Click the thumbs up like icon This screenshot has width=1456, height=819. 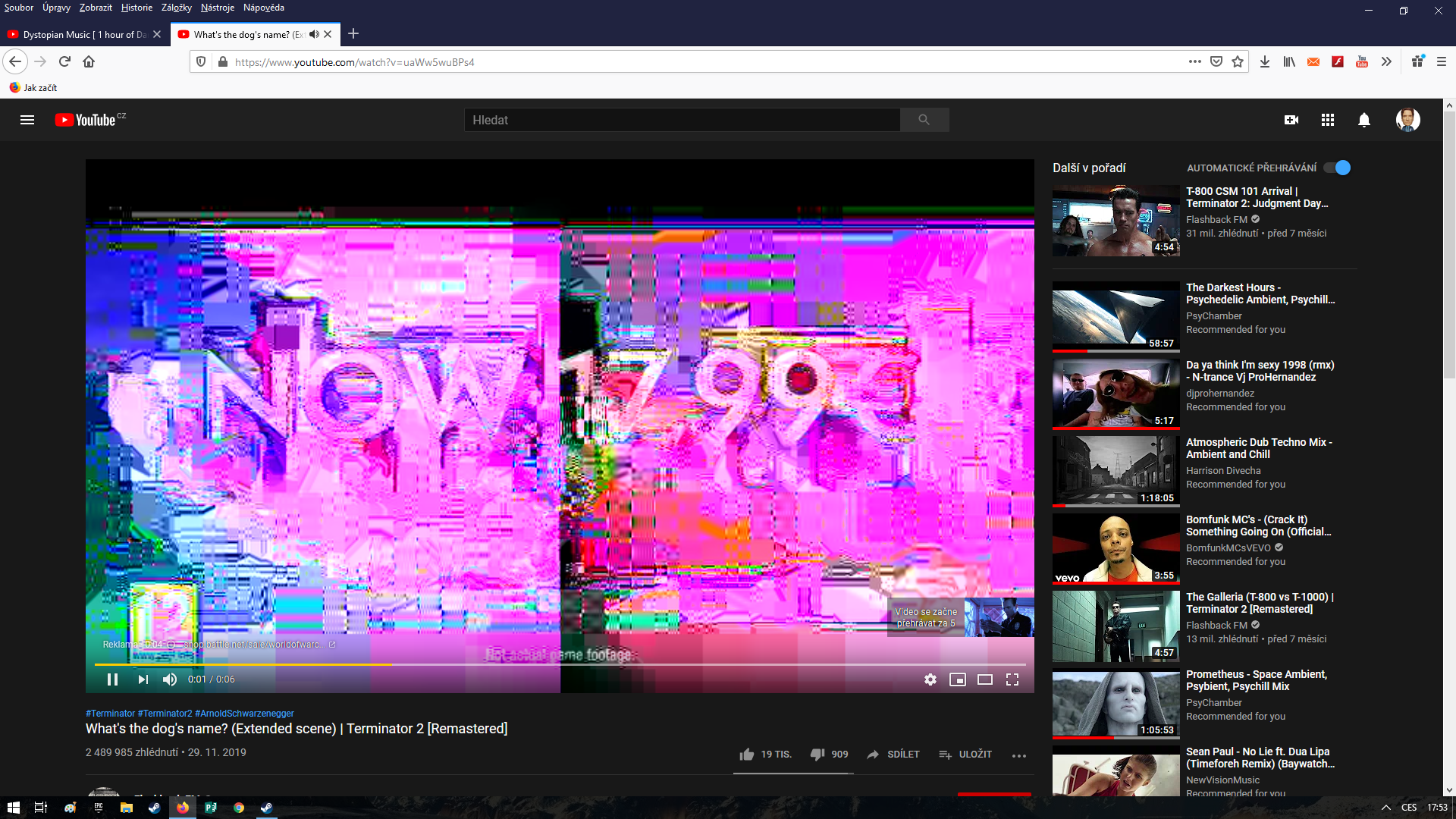point(747,755)
